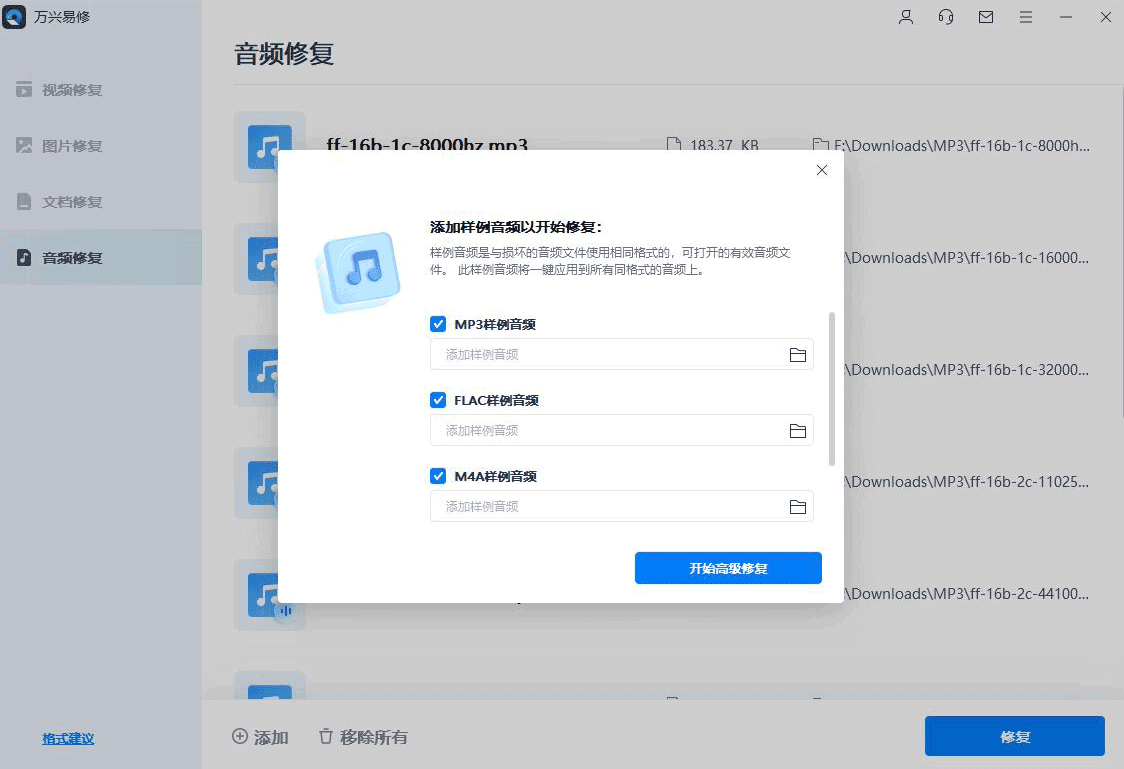The width and height of the screenshot is (1124, 769).
Task: Click the 移除所有 trash icon
Action: point(325,737)
